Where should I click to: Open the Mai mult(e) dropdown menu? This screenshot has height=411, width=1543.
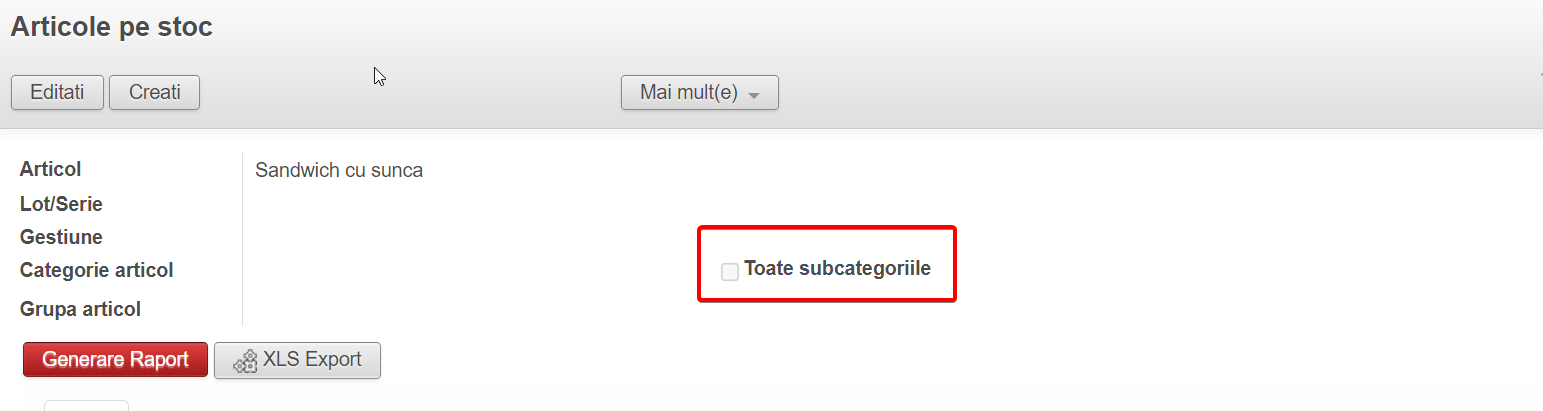699,93
